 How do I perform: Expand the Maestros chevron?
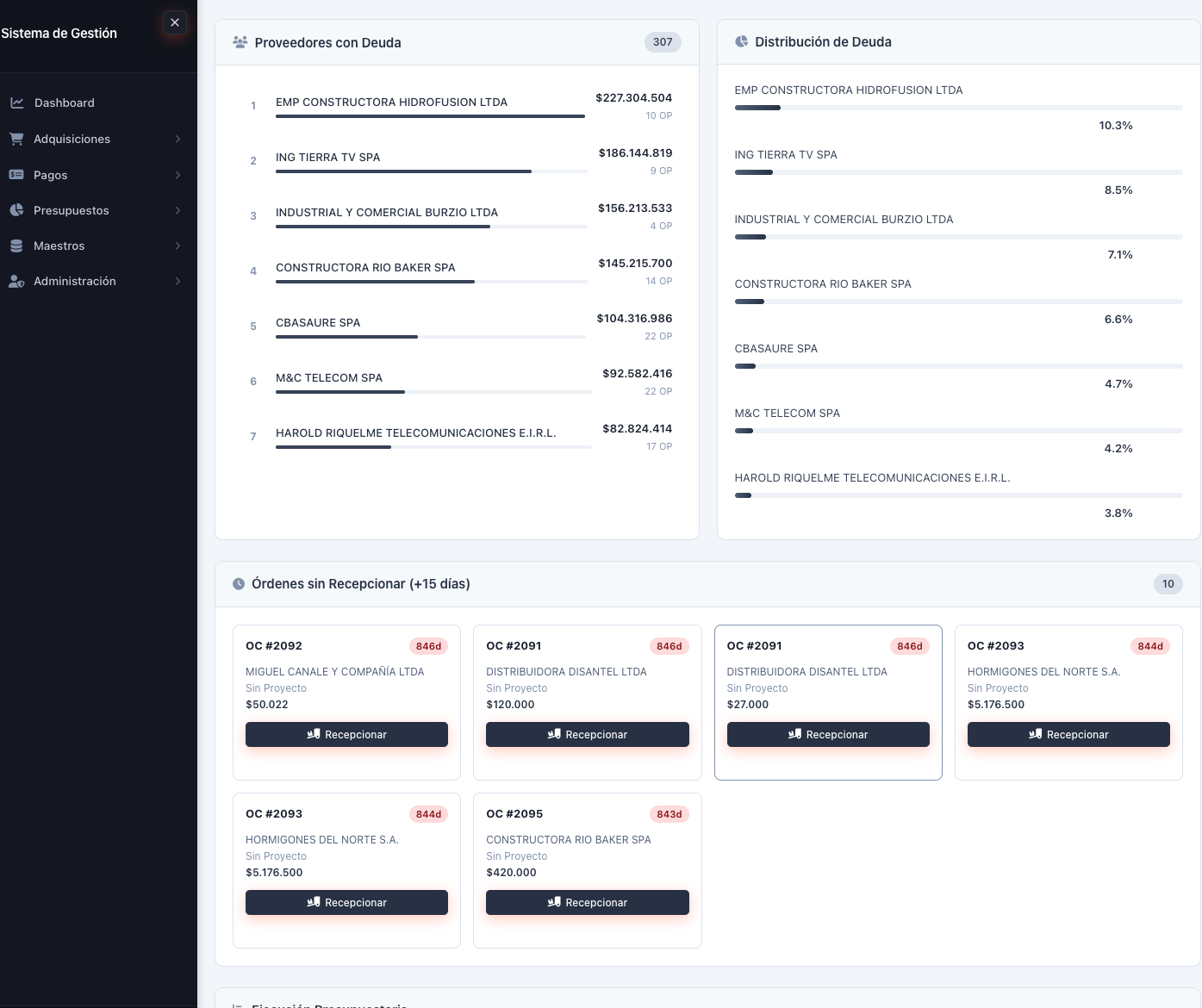click(177, 246)
